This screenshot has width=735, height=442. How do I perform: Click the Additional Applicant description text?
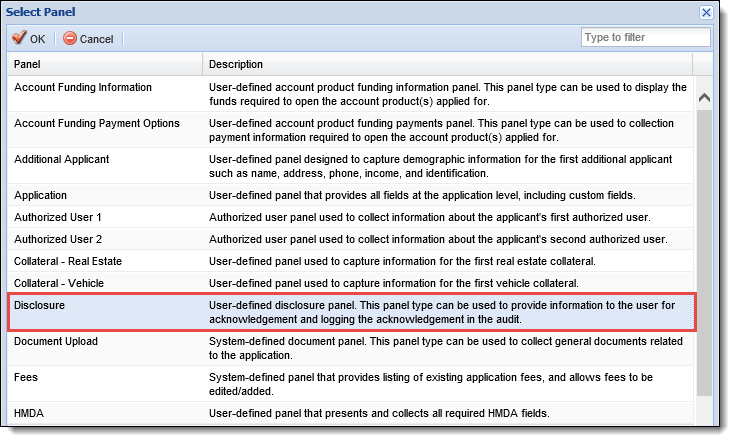pyautogui.click(x=441, y=166)
